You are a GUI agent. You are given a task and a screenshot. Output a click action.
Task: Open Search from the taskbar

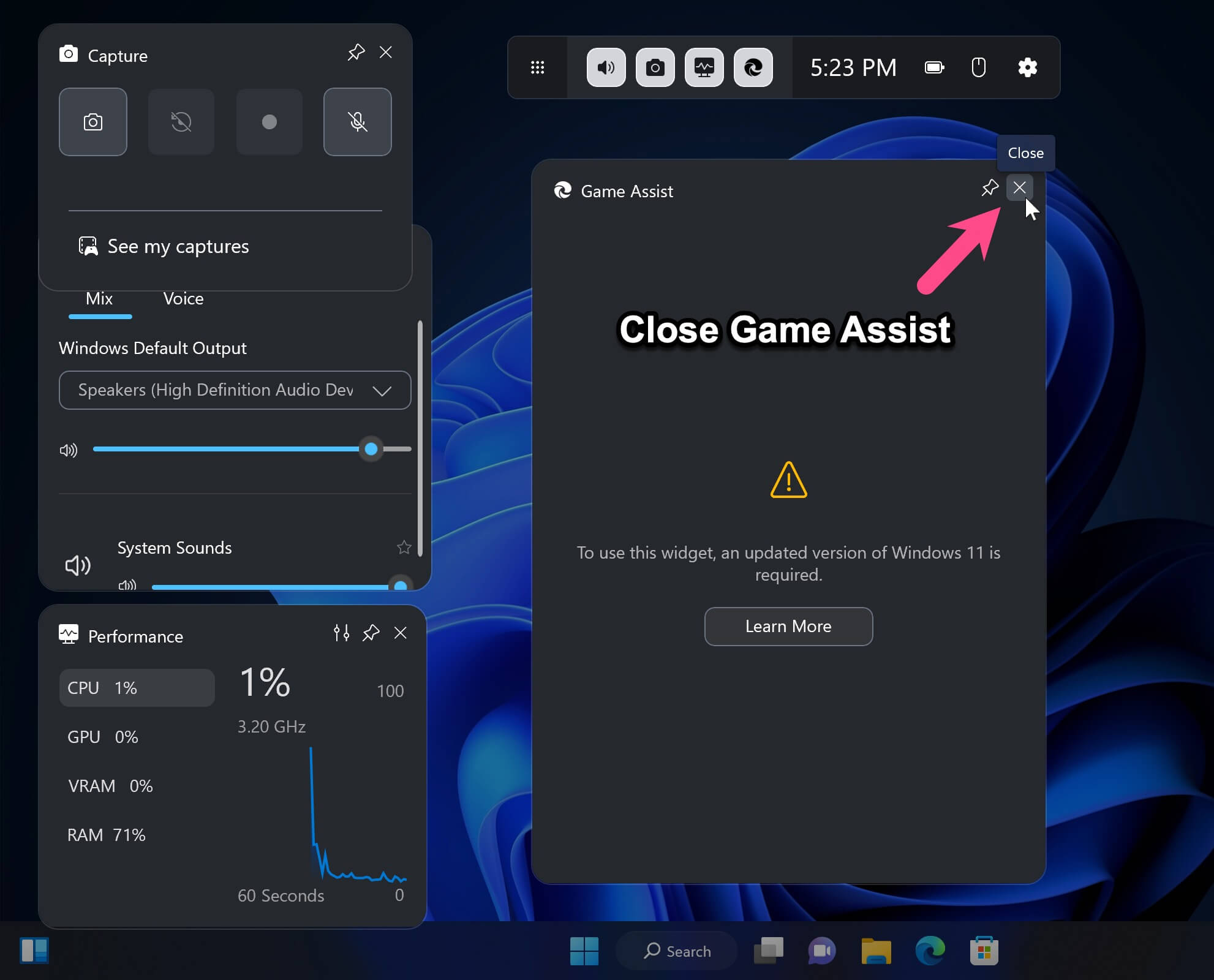click(x=676, y=951)
